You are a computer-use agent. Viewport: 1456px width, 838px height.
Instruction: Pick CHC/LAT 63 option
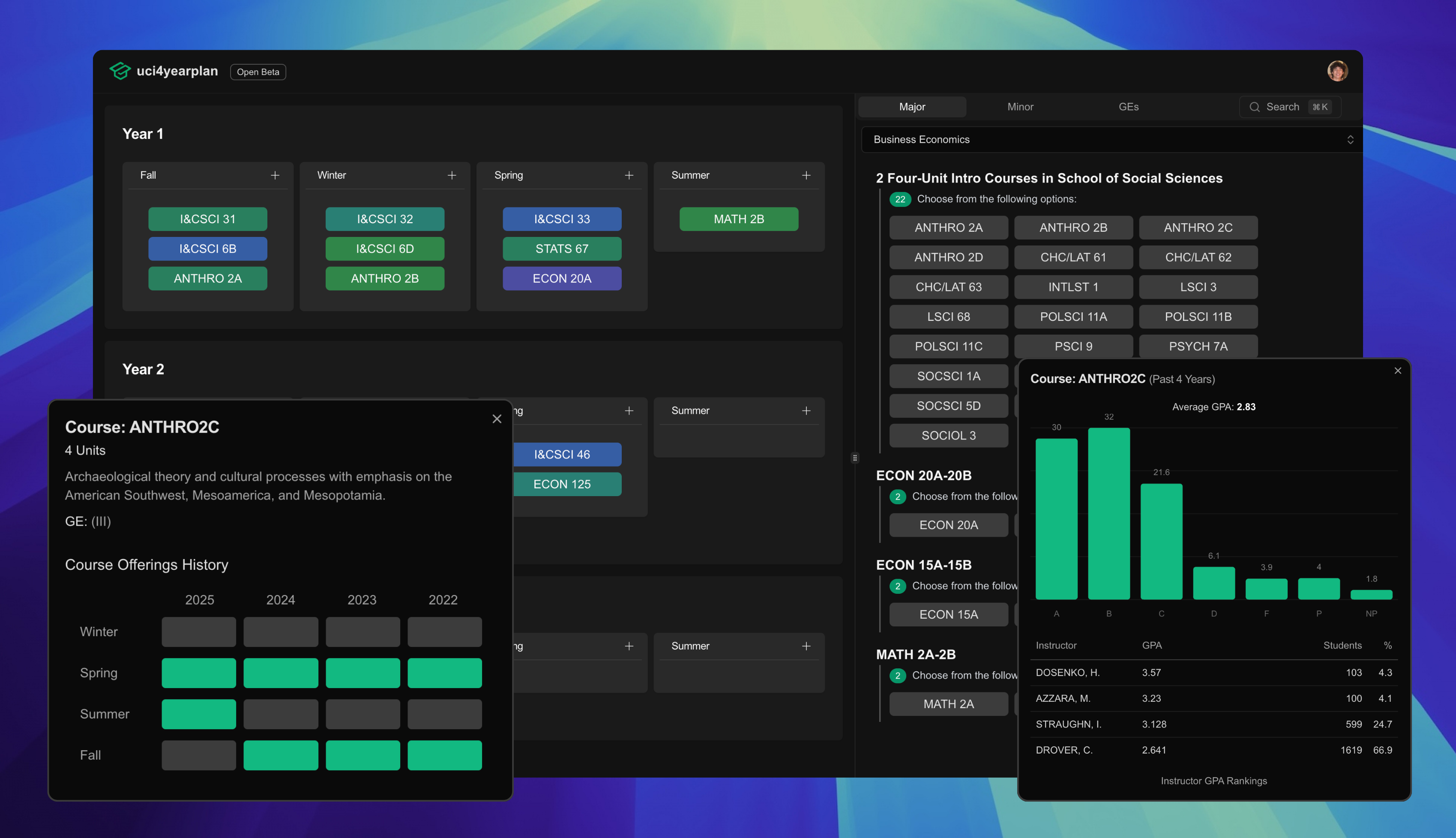pos(948,287)
